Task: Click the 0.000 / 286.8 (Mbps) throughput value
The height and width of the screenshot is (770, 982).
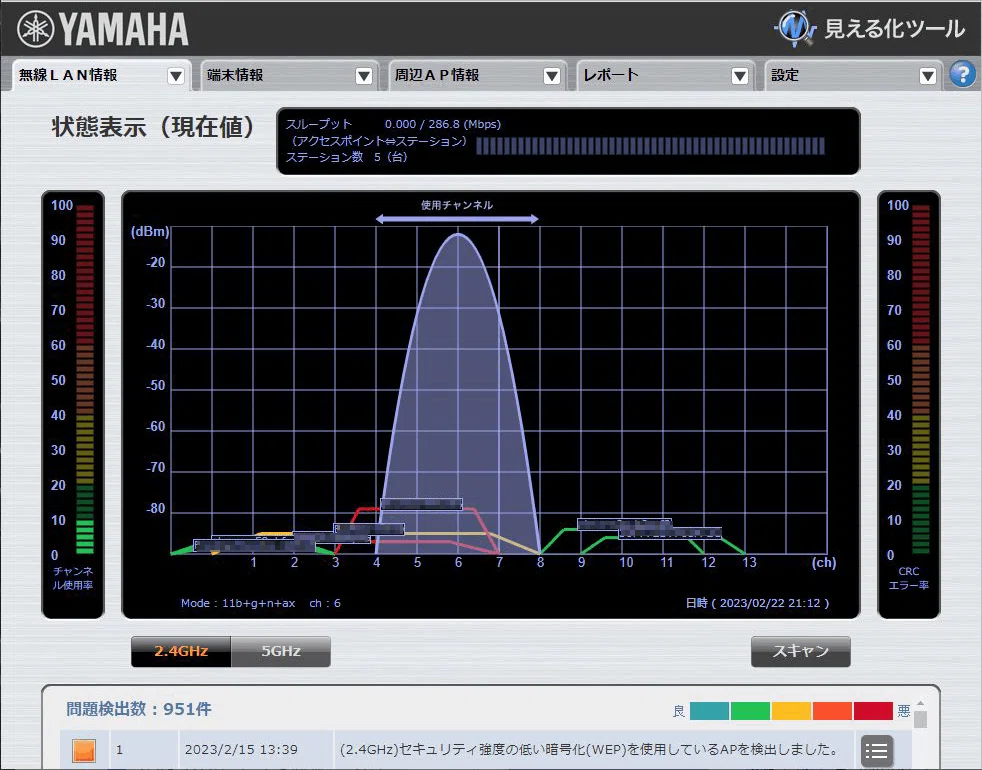Action: click(x=443, y=124)
